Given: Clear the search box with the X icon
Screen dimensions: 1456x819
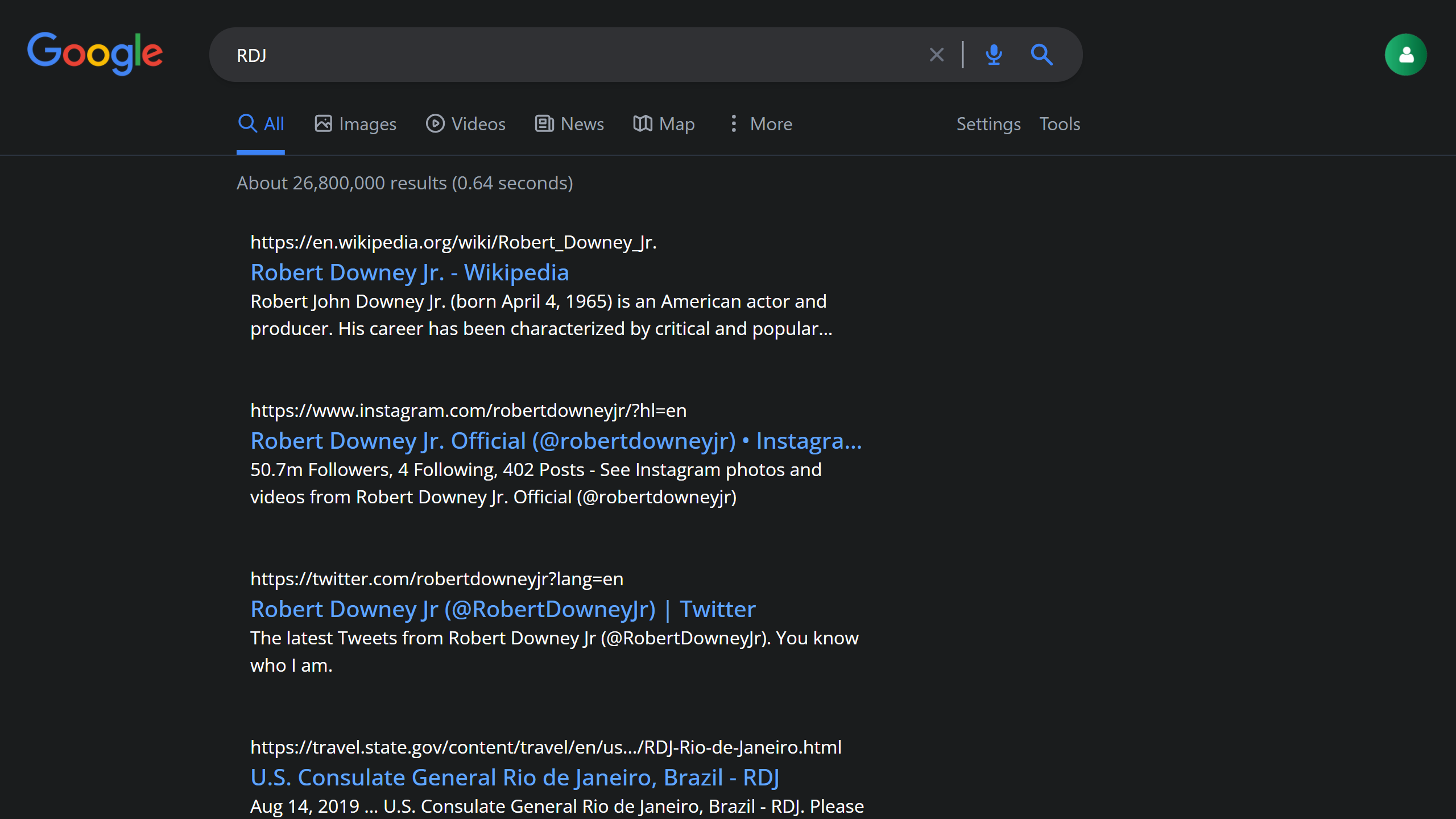Looking at the screenshot, I should pos(936,55).
